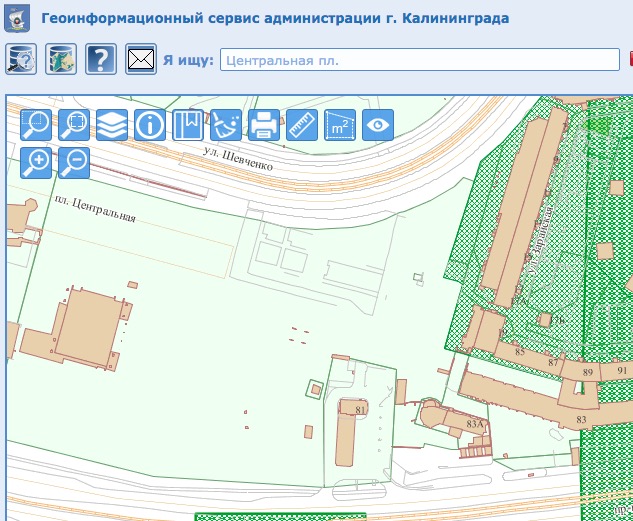Select the zoom-to-rectangle magnifier tool
Screen dimensions: 633x521
click(36, 125)
